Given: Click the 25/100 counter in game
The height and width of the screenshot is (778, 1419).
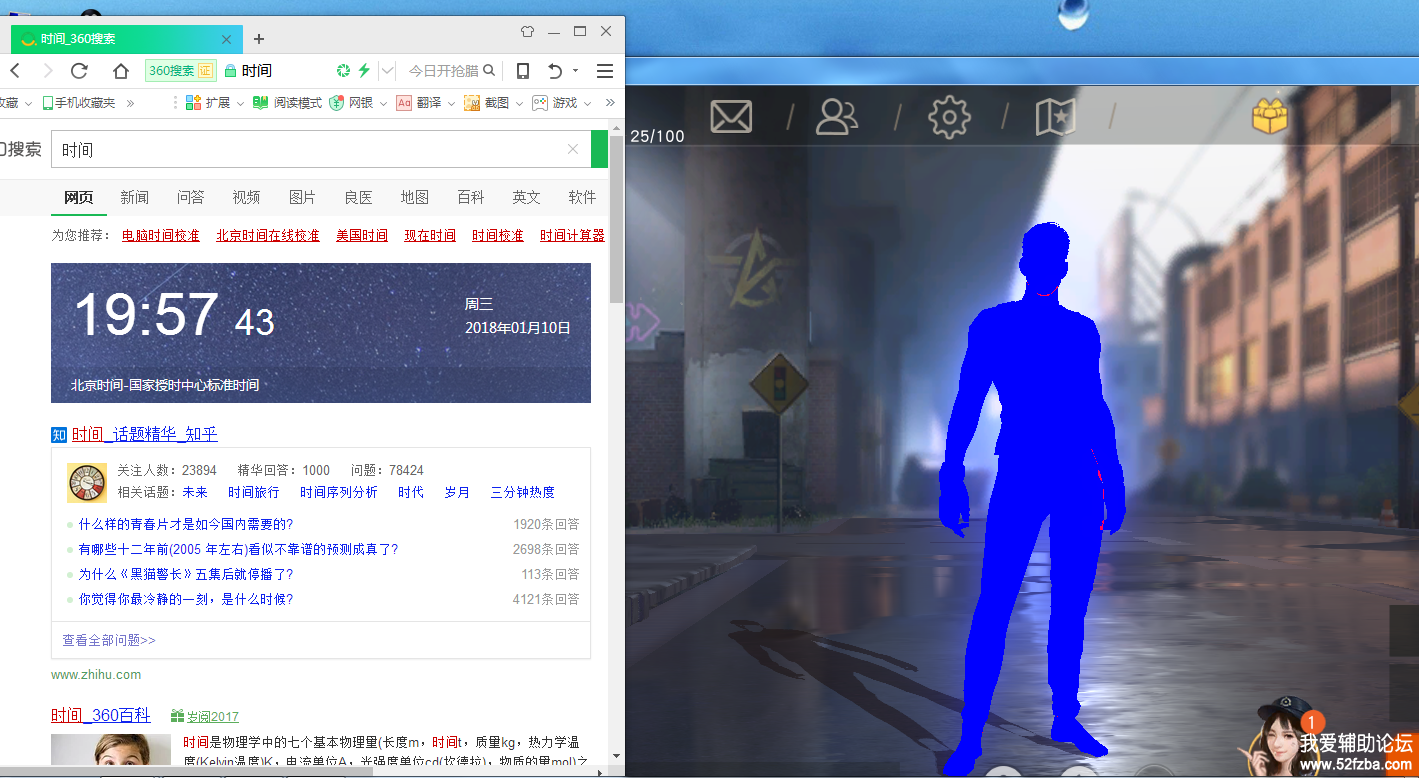Looking at the screenshot, I should point(657,136).
